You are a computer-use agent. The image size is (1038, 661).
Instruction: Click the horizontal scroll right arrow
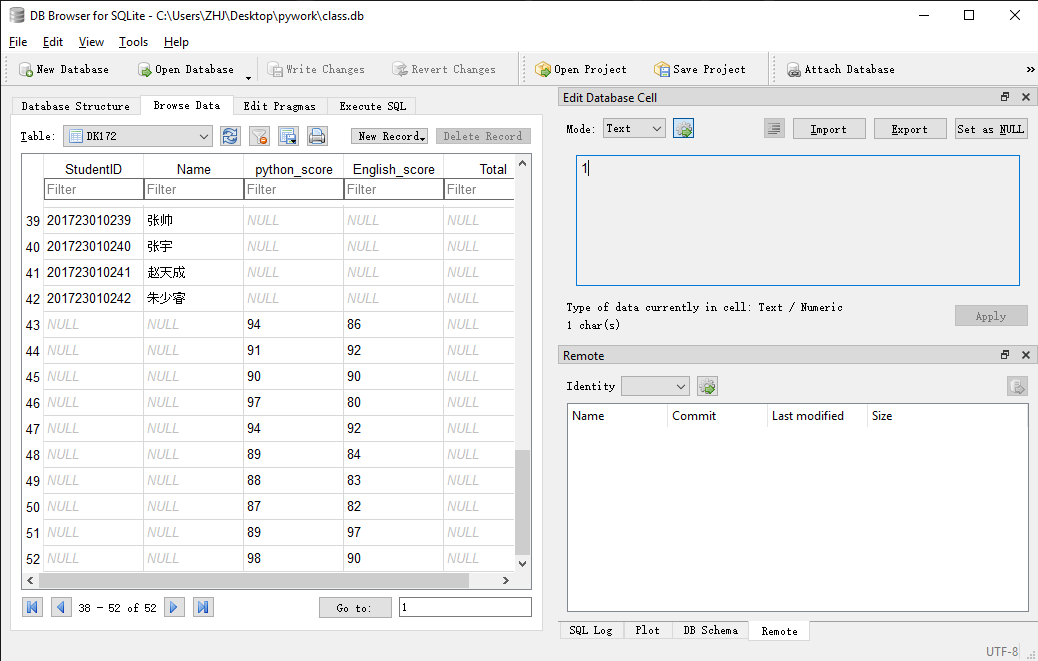click(x=506, y=580)
